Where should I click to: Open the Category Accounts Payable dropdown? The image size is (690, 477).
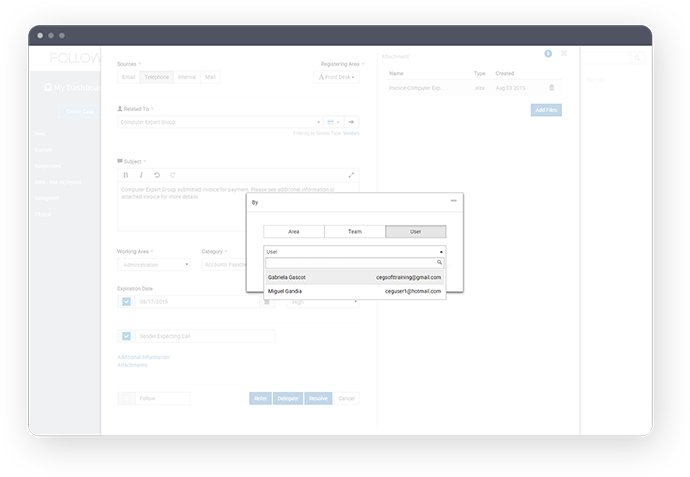(x=224, y=265)
